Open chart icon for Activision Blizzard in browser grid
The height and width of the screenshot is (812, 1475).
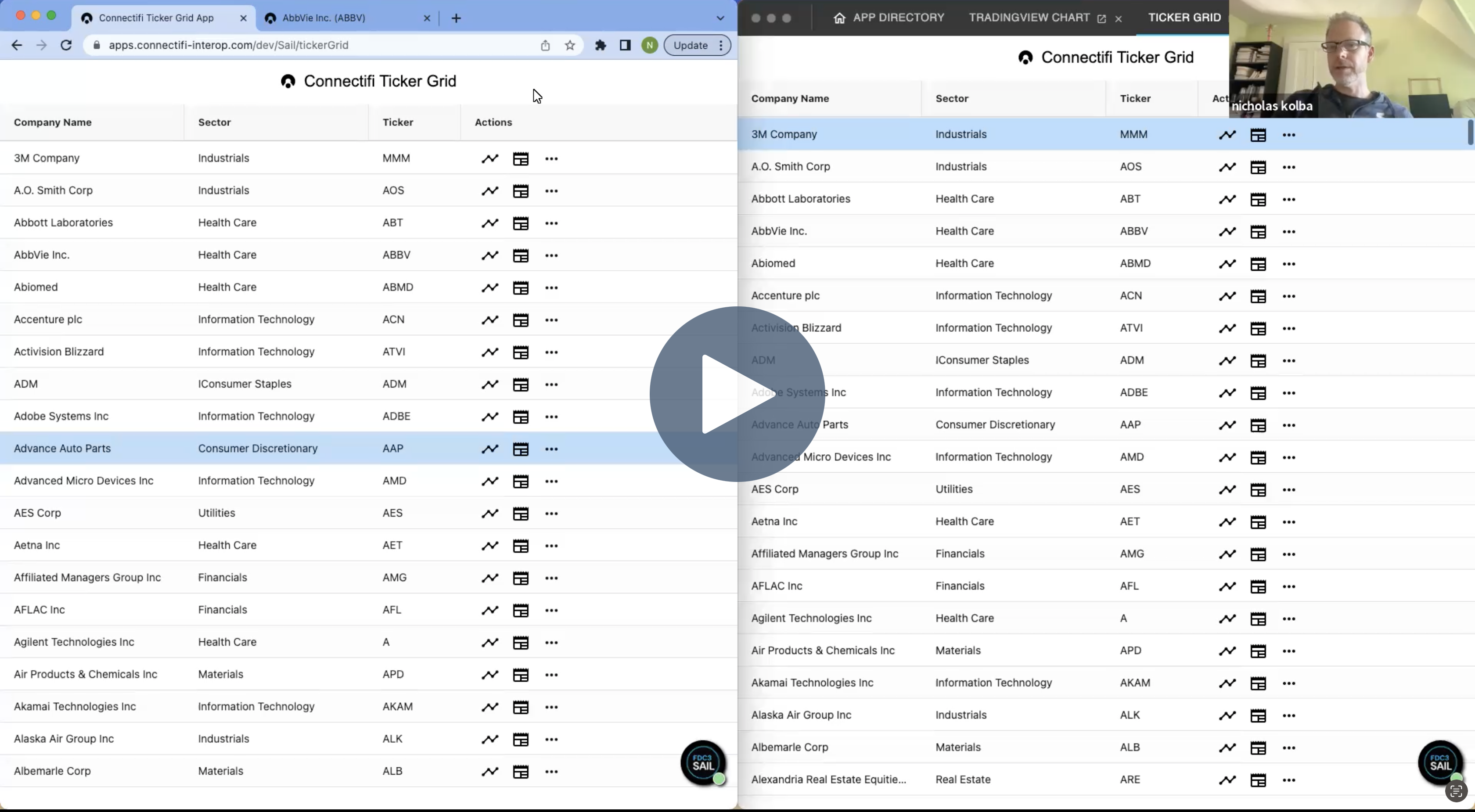click(x=489, y=352)
